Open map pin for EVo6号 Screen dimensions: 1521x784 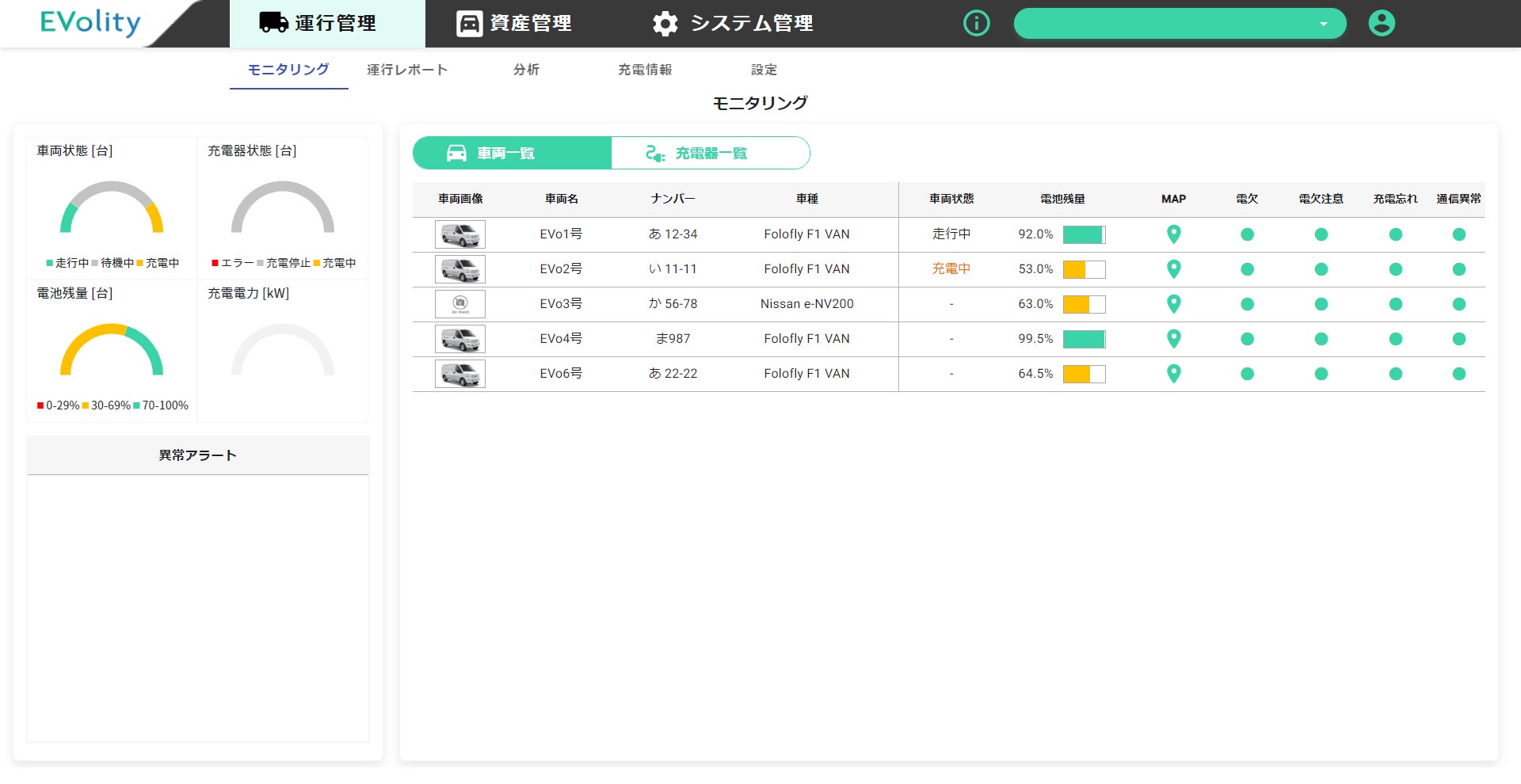(1174, 374)
